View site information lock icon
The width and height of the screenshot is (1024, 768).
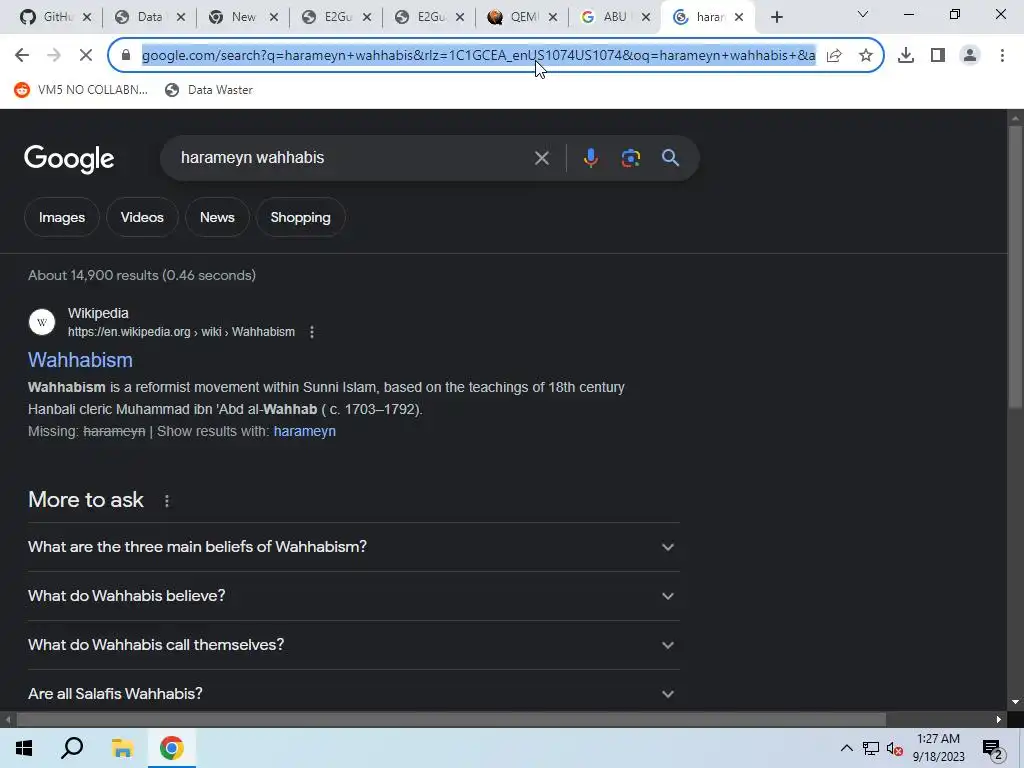(x=127, y=56)
